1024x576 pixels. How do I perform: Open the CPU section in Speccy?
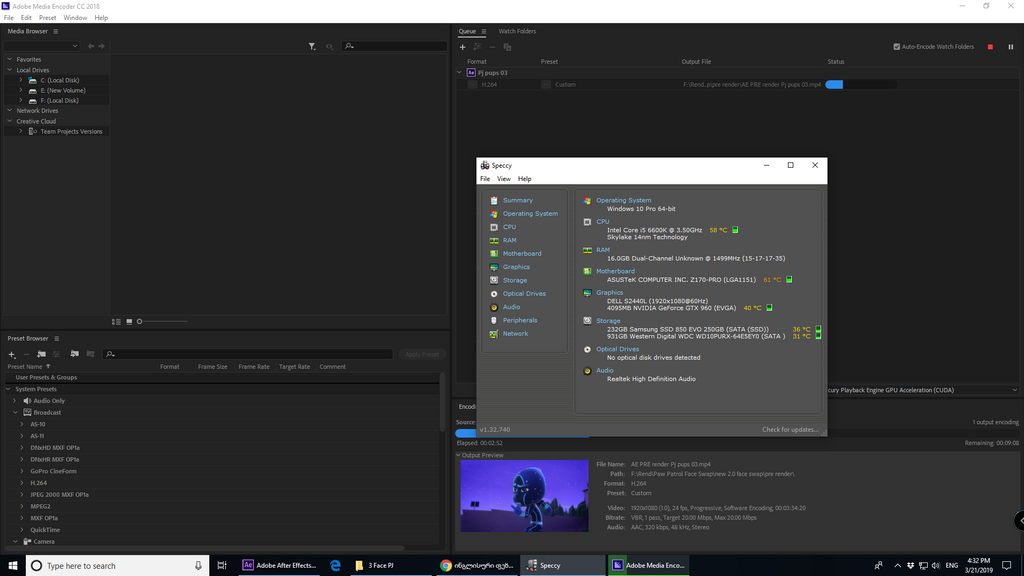(x=509, y=227)
